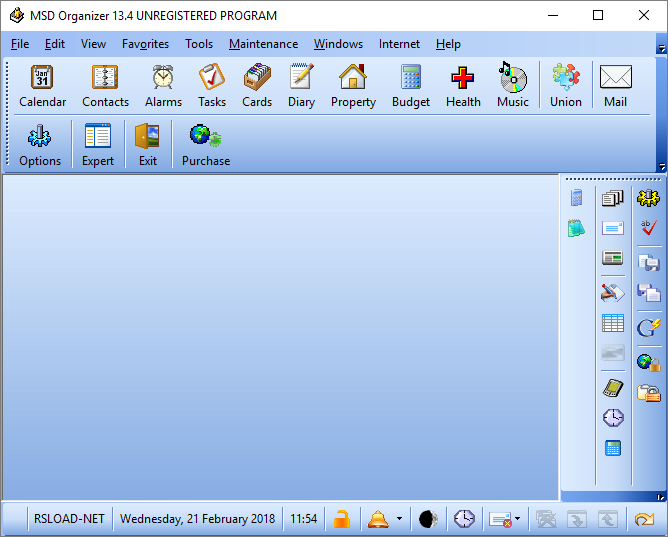668x537 pixels.
Task: Click the blue calculator icon in side toolbar
Action: click(x=613, y=448)
